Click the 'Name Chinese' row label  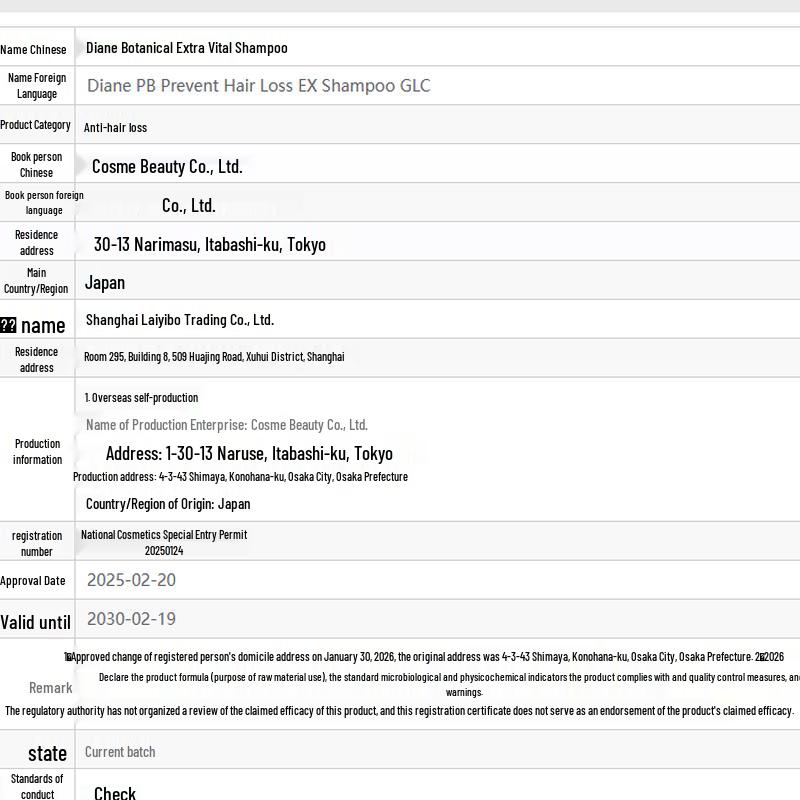(33, 49)
